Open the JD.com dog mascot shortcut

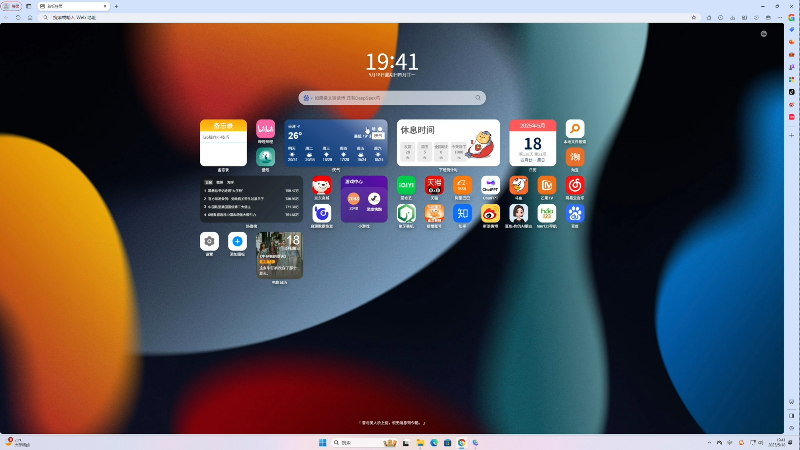click(x=321, y=185)
